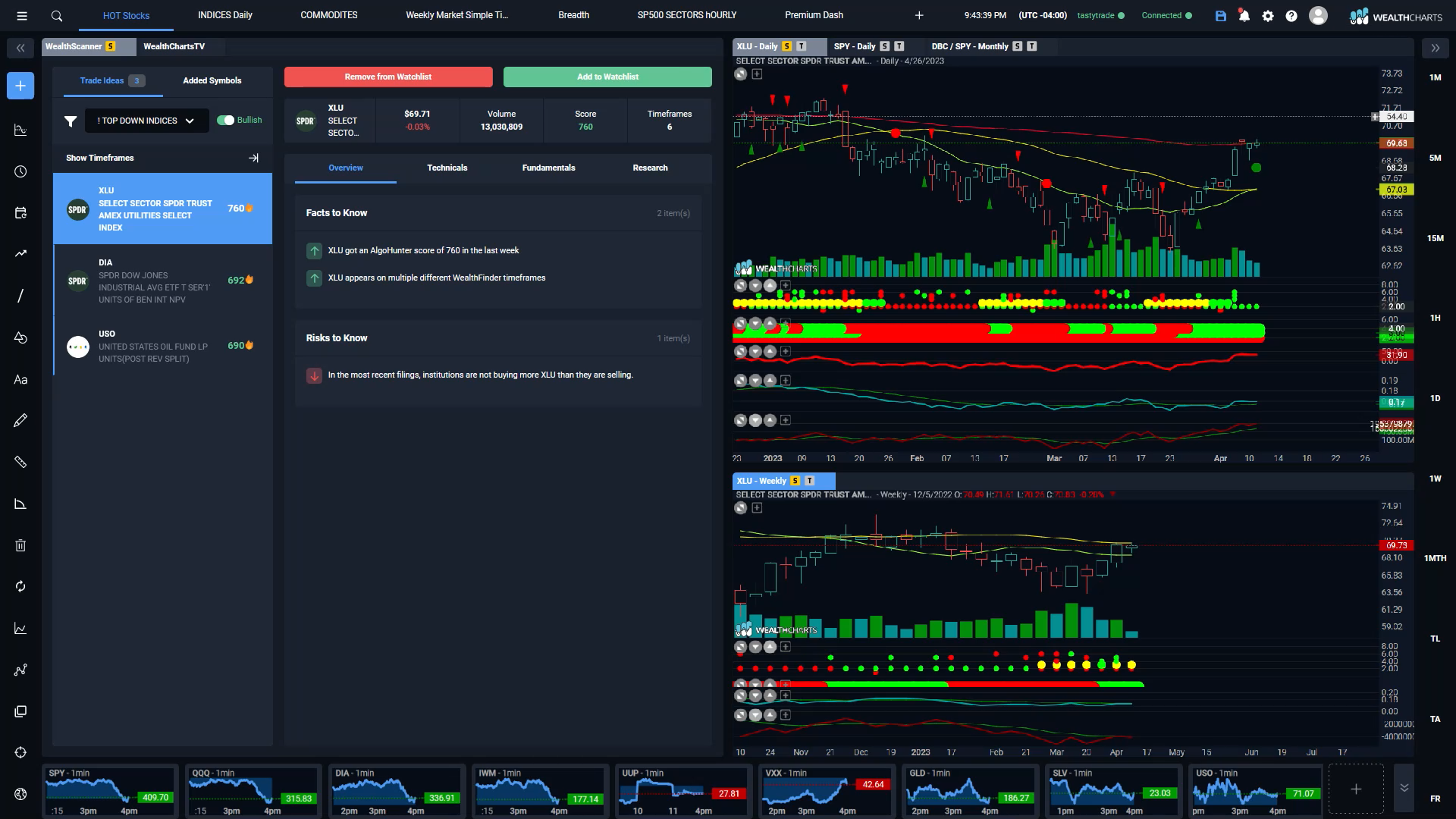This screenshot has width=1456, height=819.
Task: Click Remove from Watchlist button
Action: pyautogui.click(x=388, y=77)
